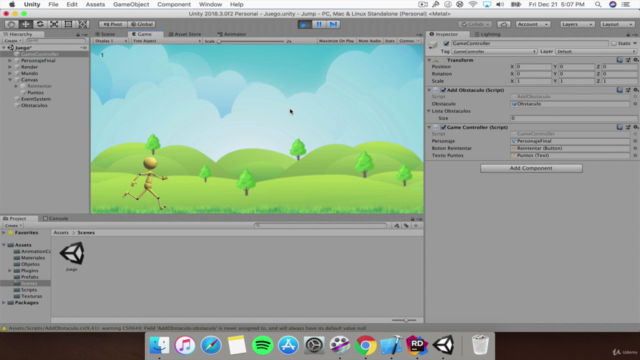Image resolution: width=640 pixels, height=360 pixels.
Task: Open the Tag dropdown
Action: tap(494, 52)
